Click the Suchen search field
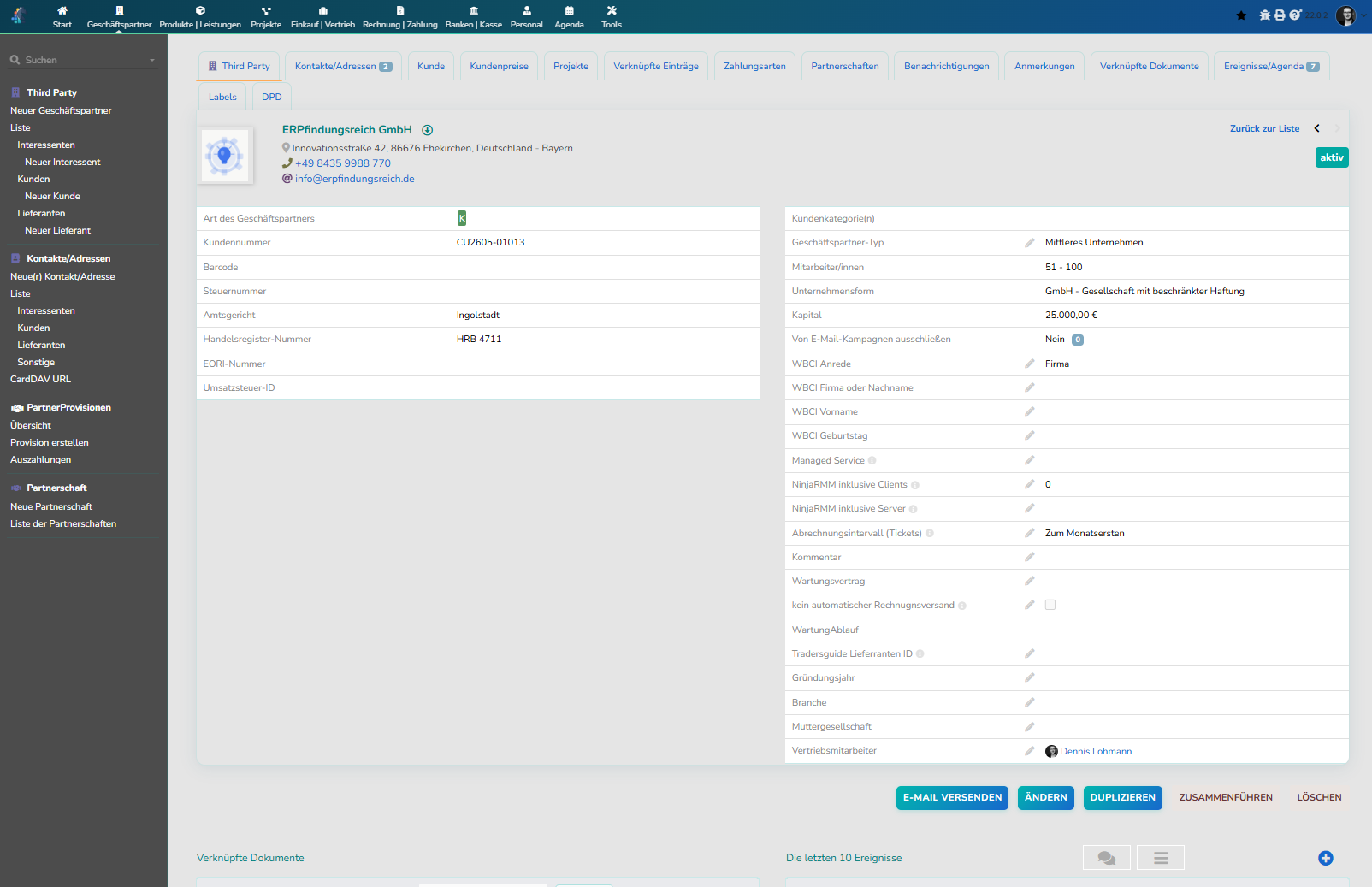 coord(82,60)
